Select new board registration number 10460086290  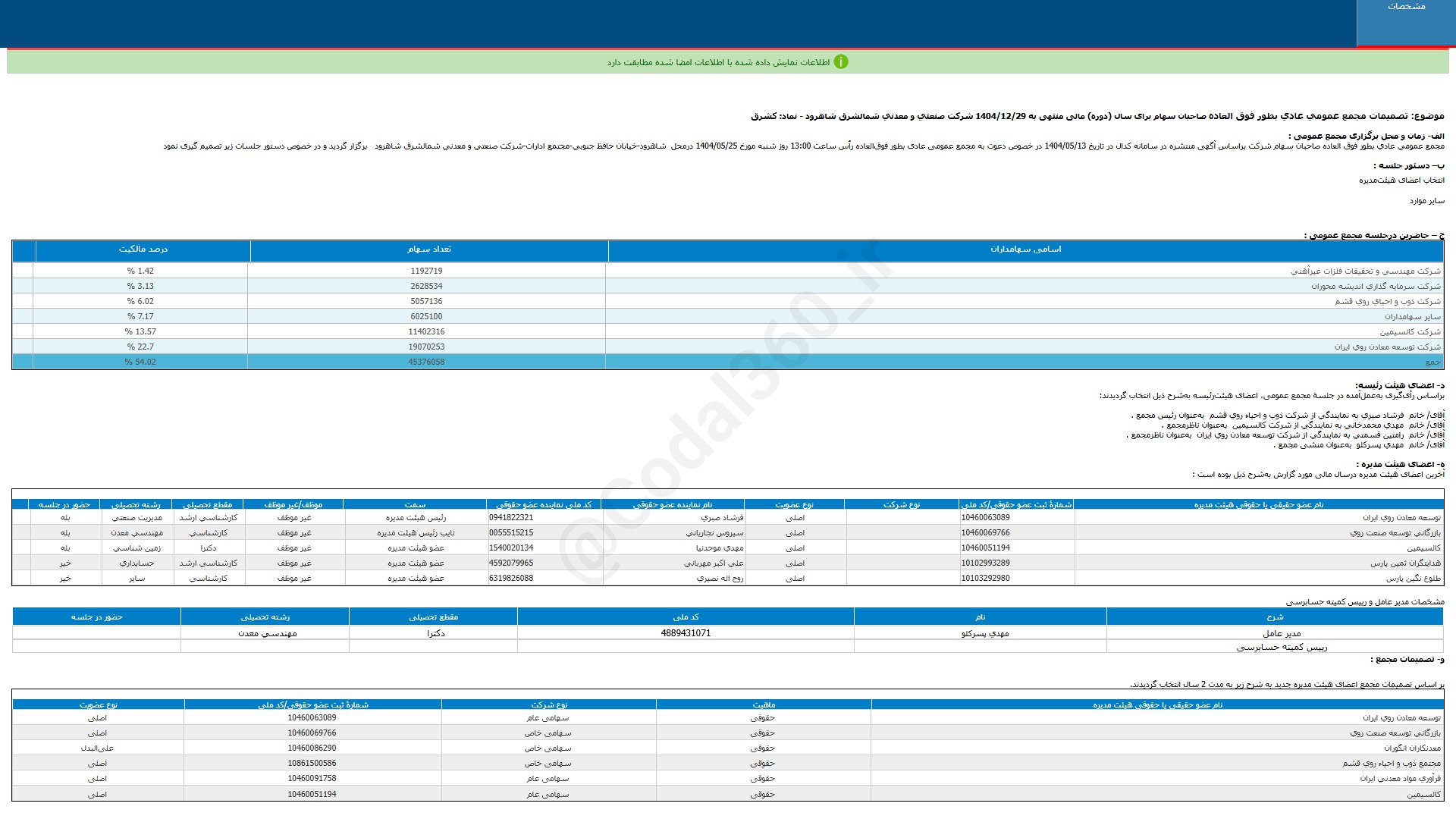click(312, 748)
